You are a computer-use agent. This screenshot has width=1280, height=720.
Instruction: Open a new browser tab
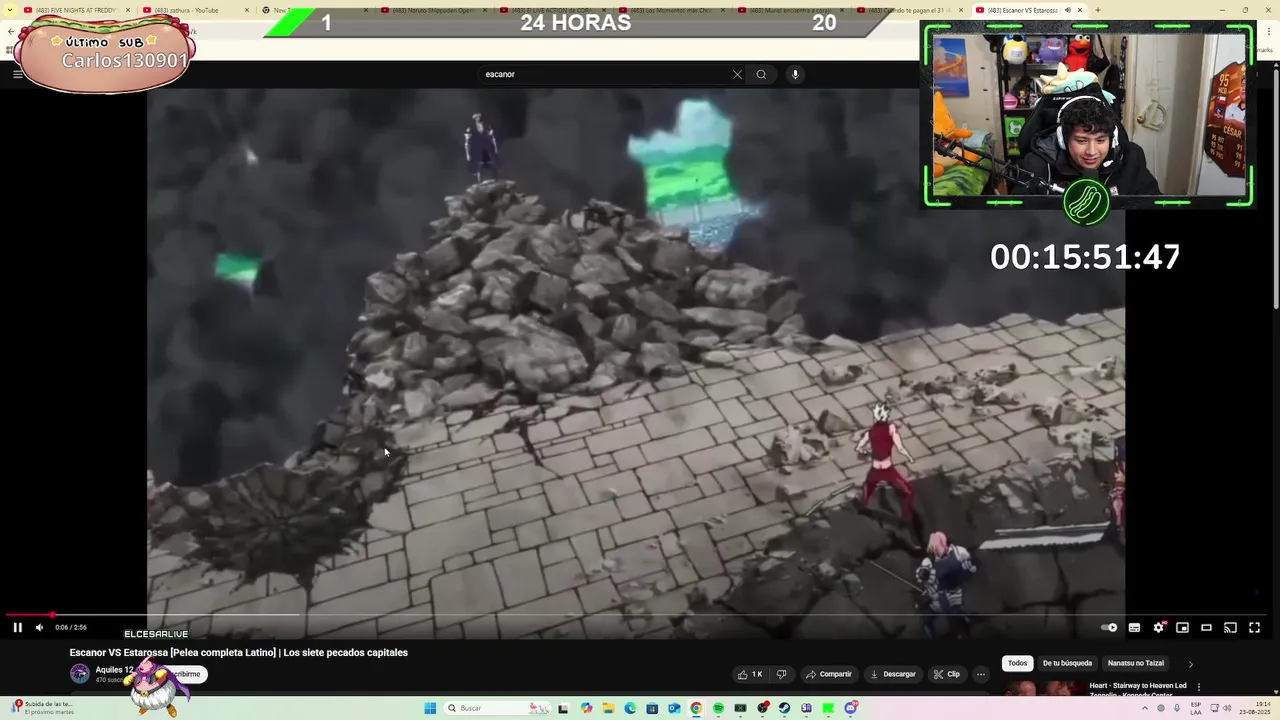click(x=1097, y=10)
